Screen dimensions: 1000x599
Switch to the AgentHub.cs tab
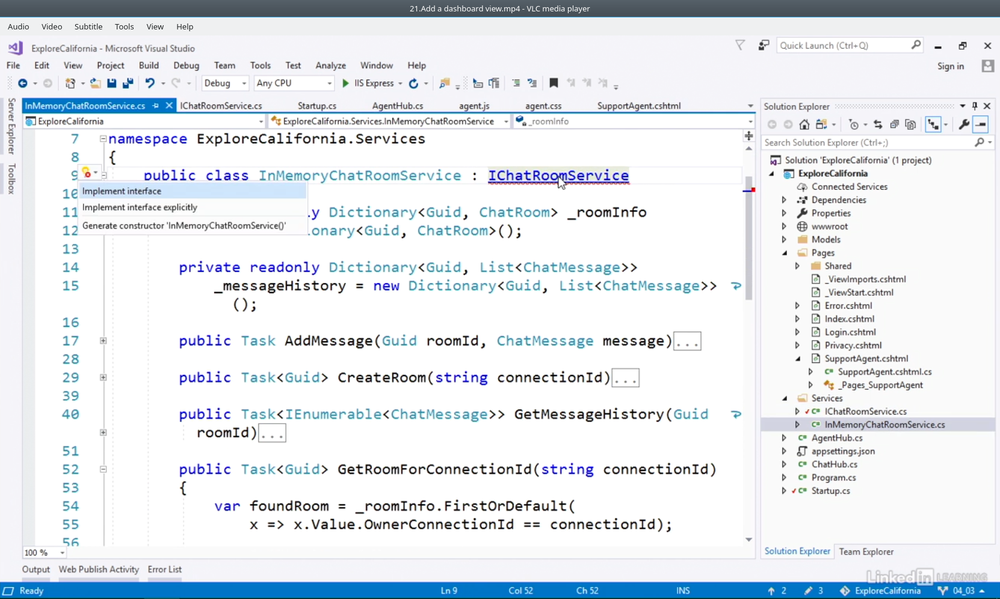(397, 106)
